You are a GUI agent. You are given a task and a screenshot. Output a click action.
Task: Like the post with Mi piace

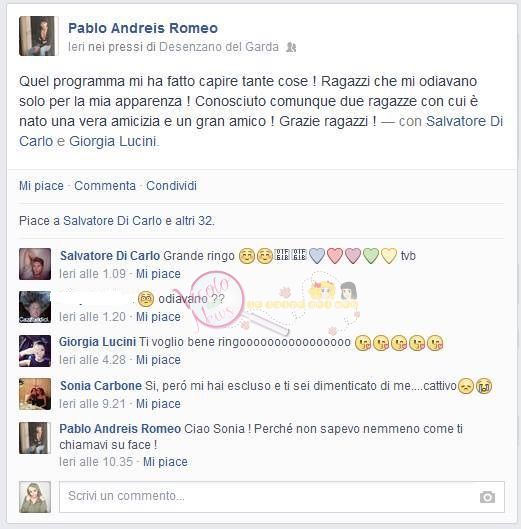(41, 186)
